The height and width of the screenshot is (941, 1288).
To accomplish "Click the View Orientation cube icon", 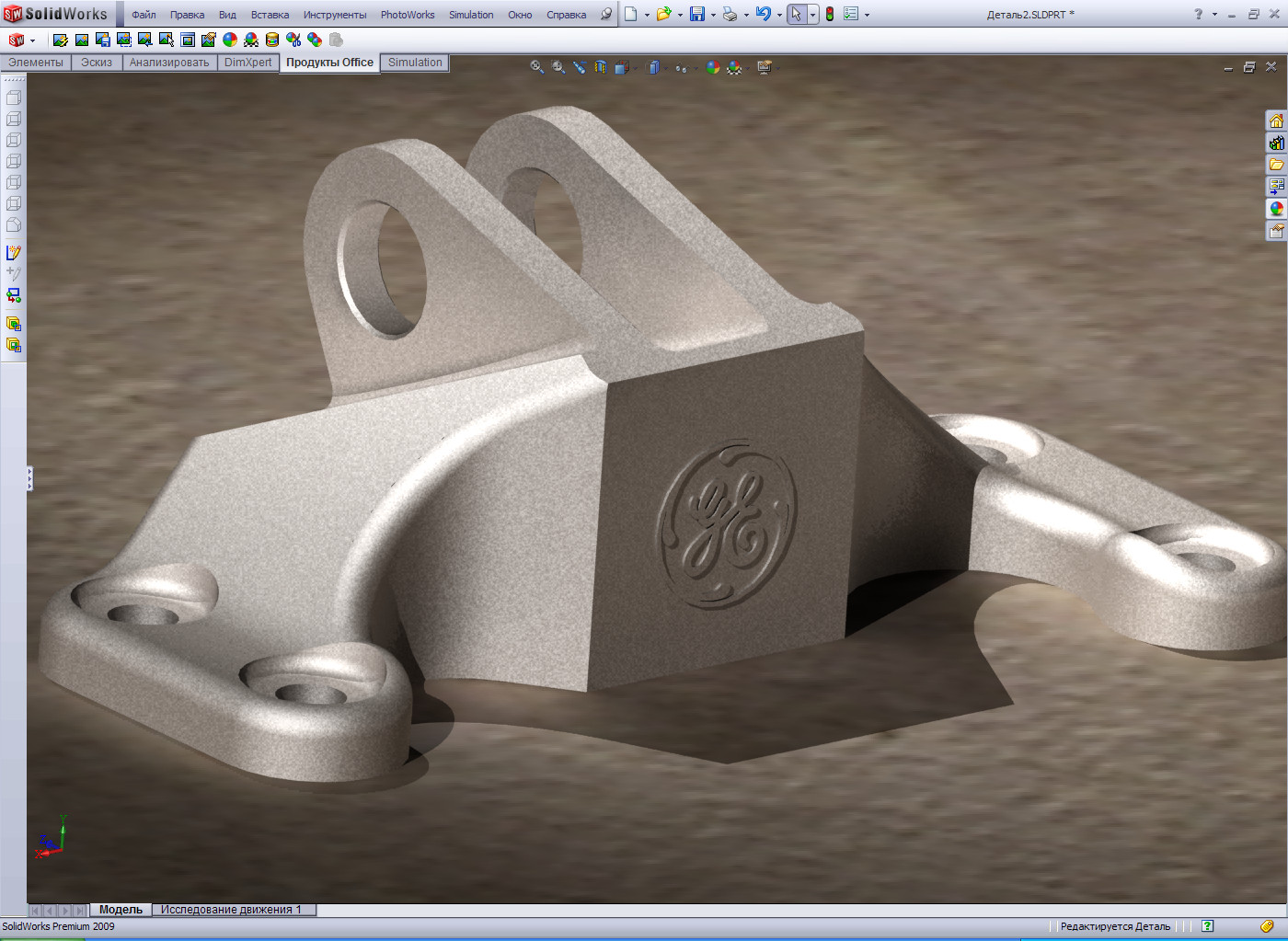I will coord(622,67).
